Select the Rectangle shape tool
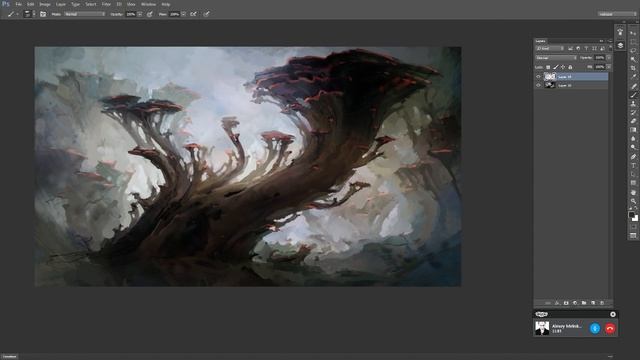This screenshot has width=640, height=360. coord(633,183)
